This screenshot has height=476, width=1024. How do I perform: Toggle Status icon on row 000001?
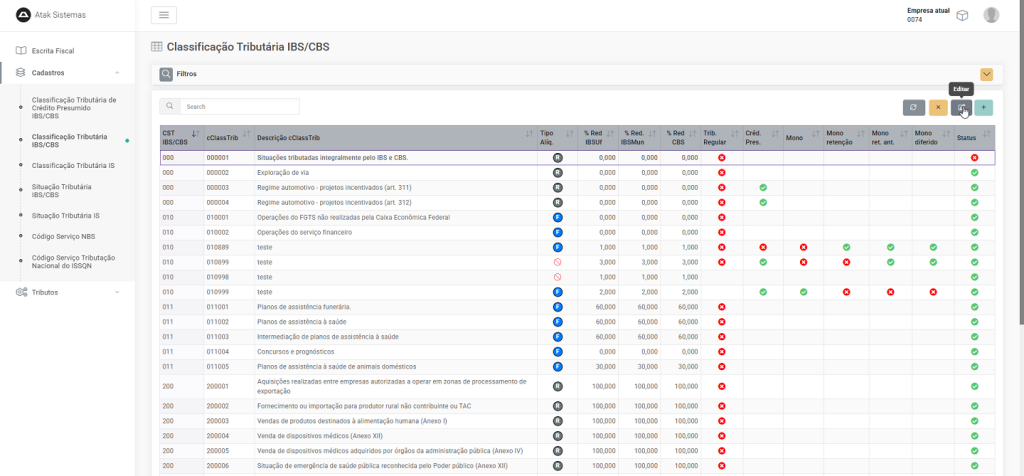pyautogui.click(x=974, y=158)
